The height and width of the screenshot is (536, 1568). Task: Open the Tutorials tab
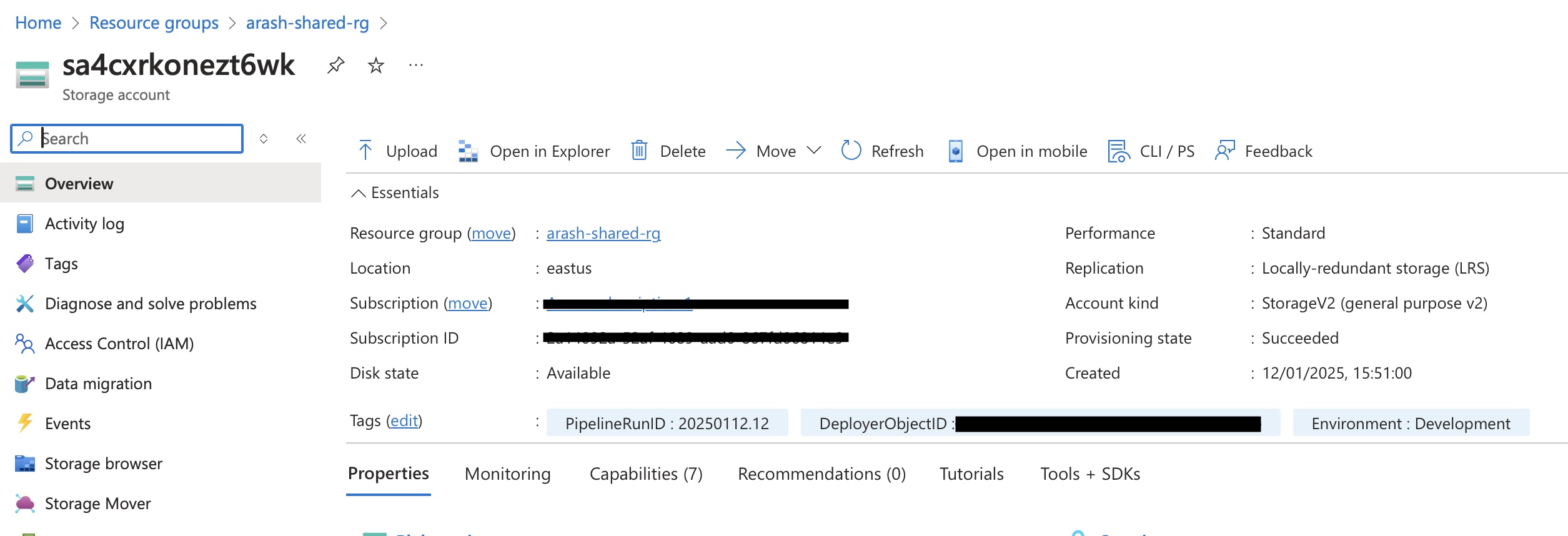point(971,474)
